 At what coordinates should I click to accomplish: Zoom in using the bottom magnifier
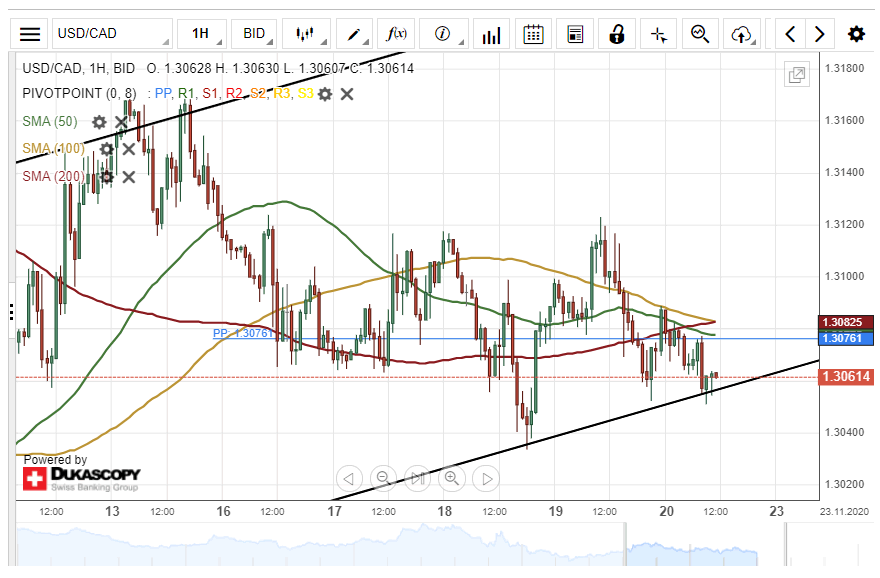(451, 478)
